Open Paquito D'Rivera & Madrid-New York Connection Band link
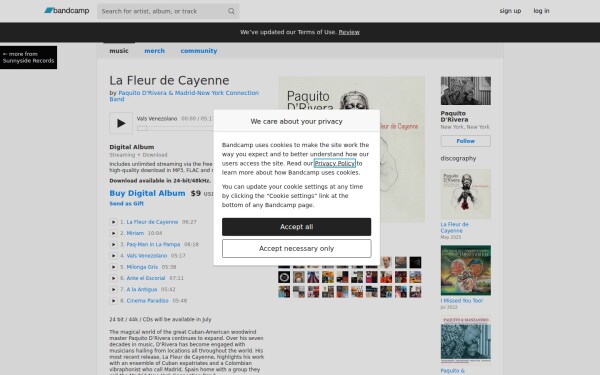 point(184,96)
